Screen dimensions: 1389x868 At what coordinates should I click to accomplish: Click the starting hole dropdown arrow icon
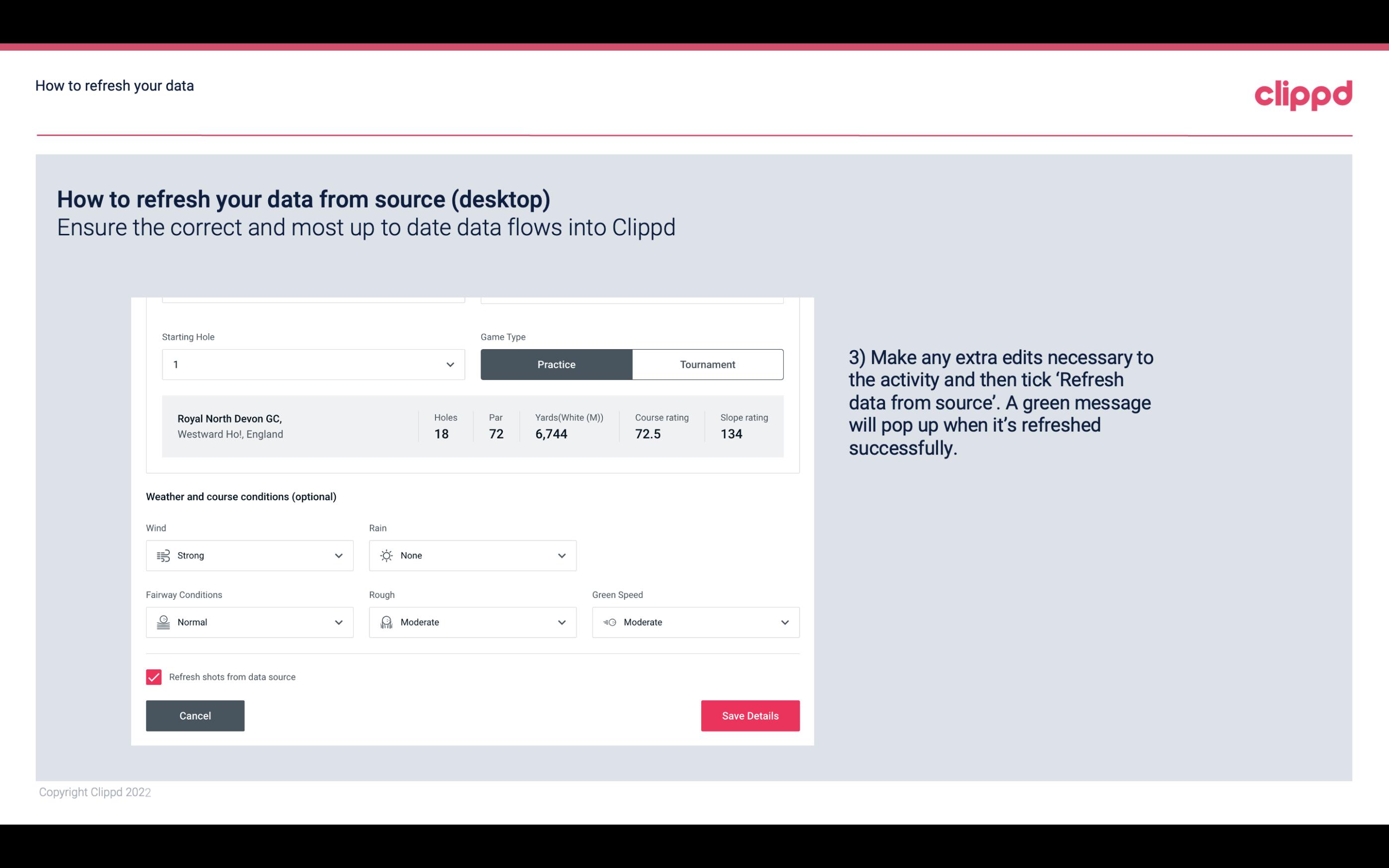coord(450,364)
